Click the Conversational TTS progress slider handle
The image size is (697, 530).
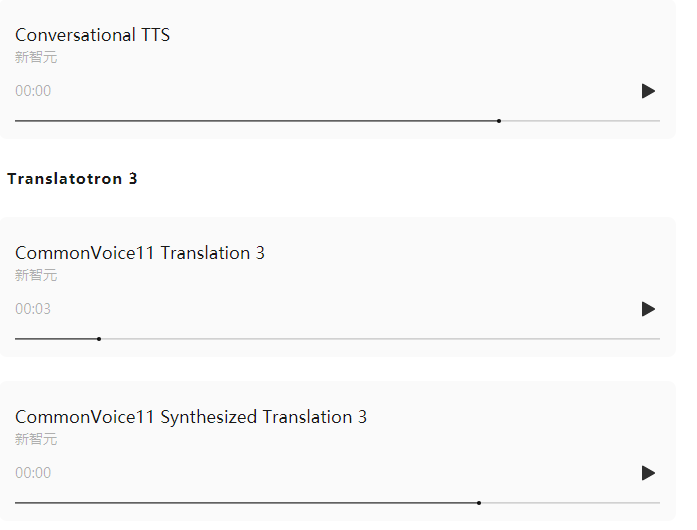tap(499, 121)
